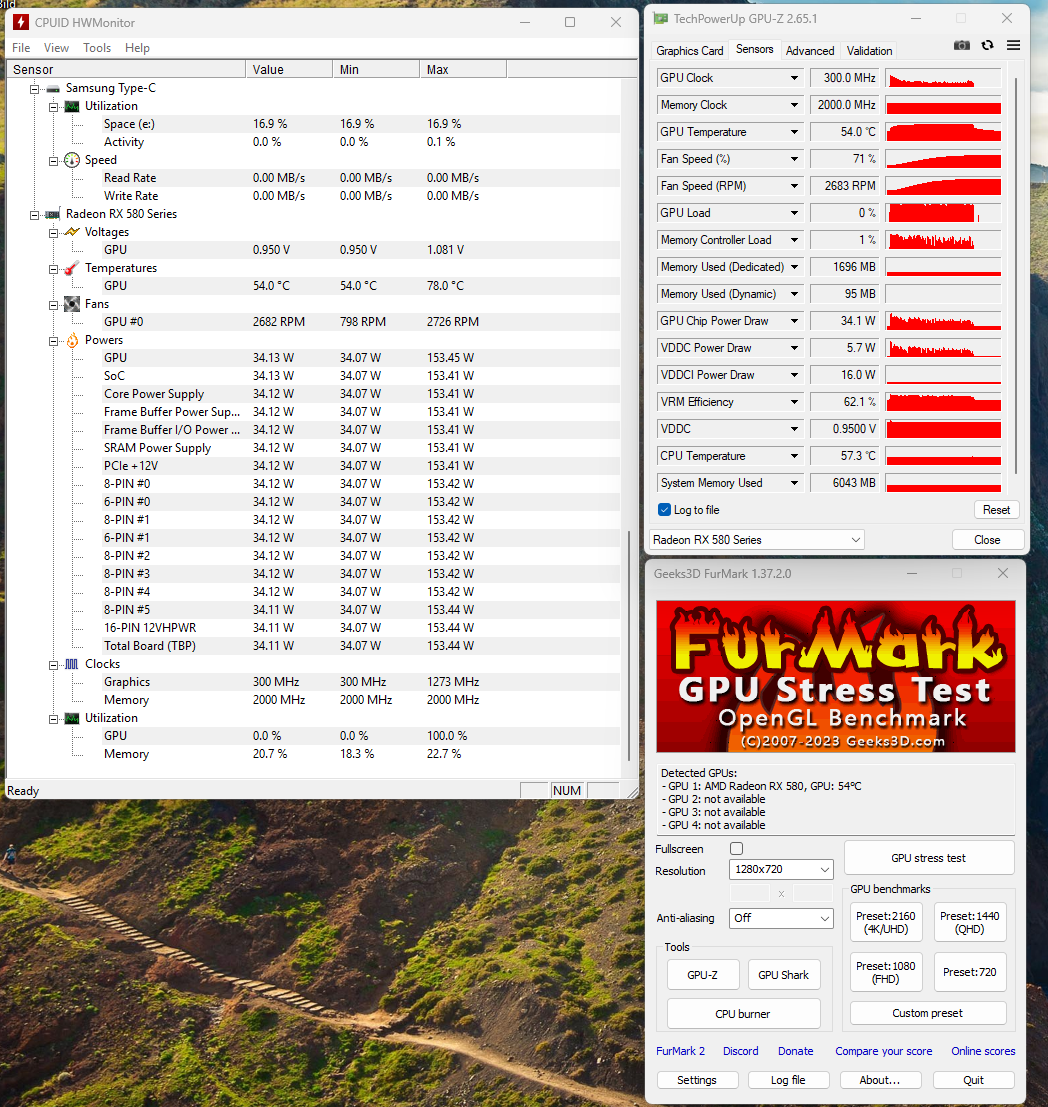Click the GPU-Z refresh icon
The image size is (1048, 1107).
point(987,45)
